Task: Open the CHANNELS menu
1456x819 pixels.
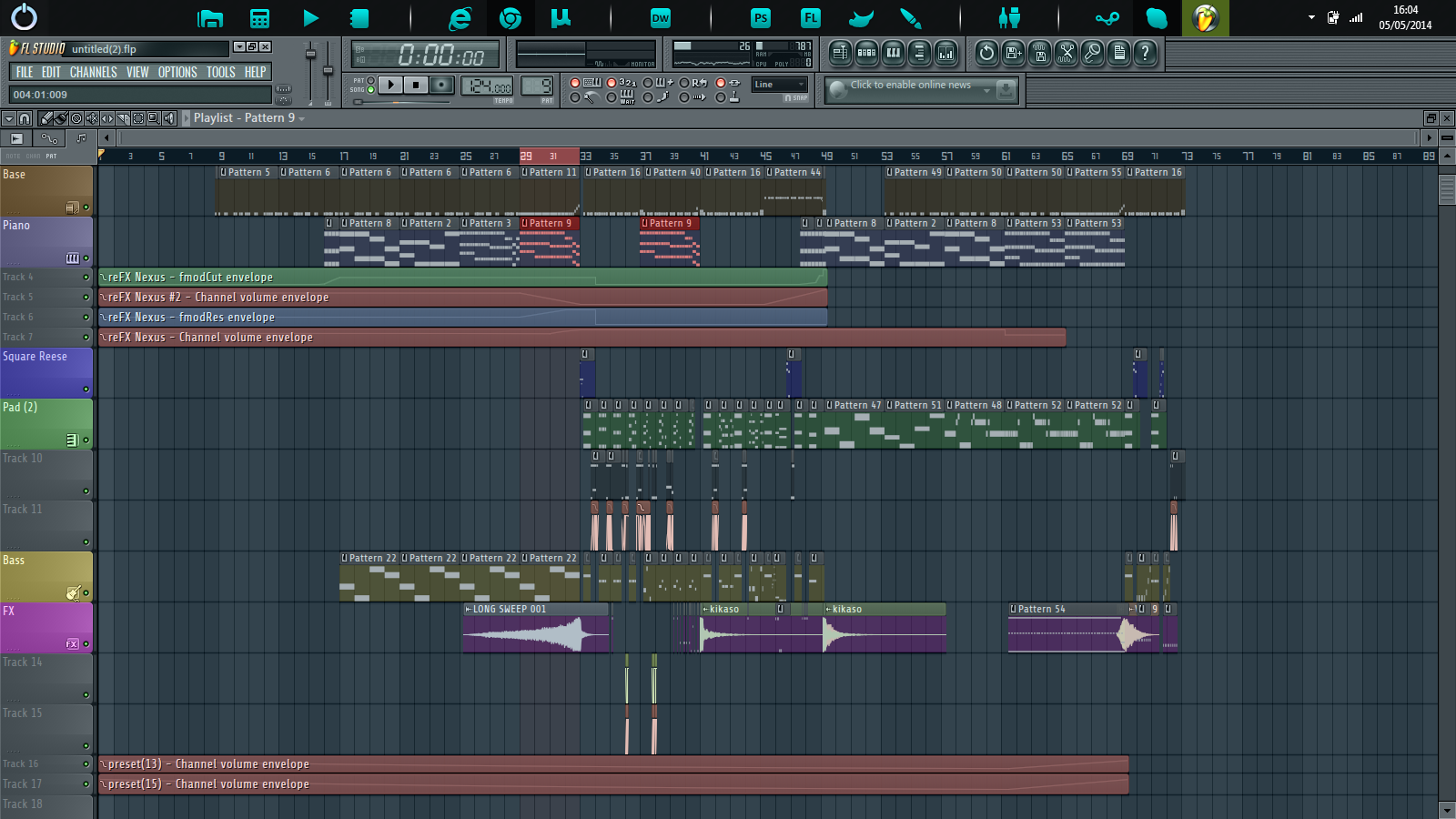Action: pyautogui.click(x=94, y=72)
